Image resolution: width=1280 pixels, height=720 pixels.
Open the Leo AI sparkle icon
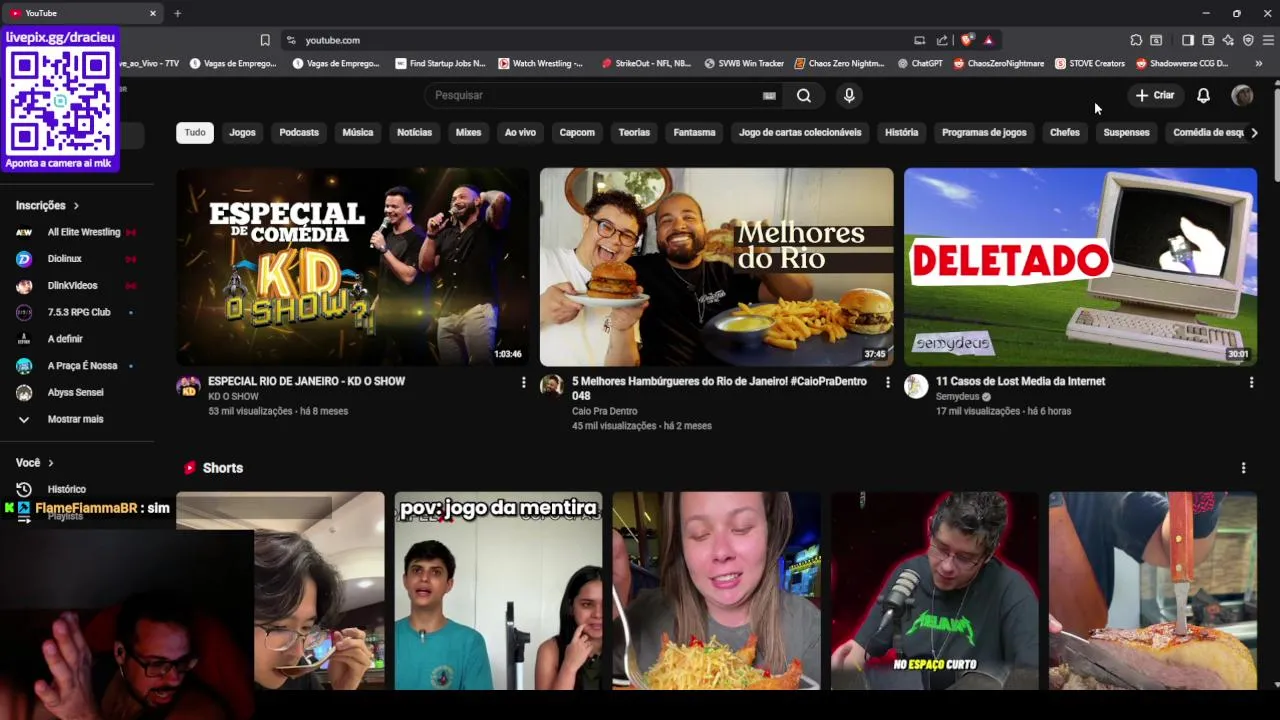1228,40
